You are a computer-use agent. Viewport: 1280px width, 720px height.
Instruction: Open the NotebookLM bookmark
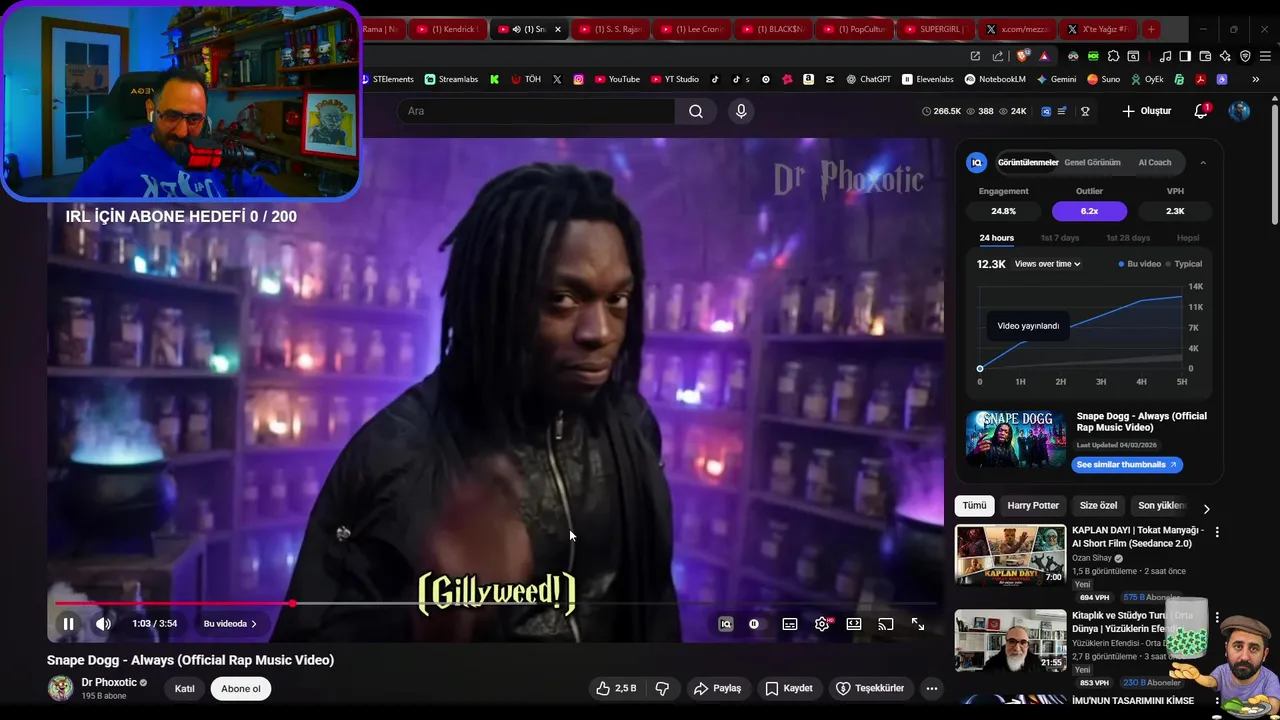[x=995, y=79]
